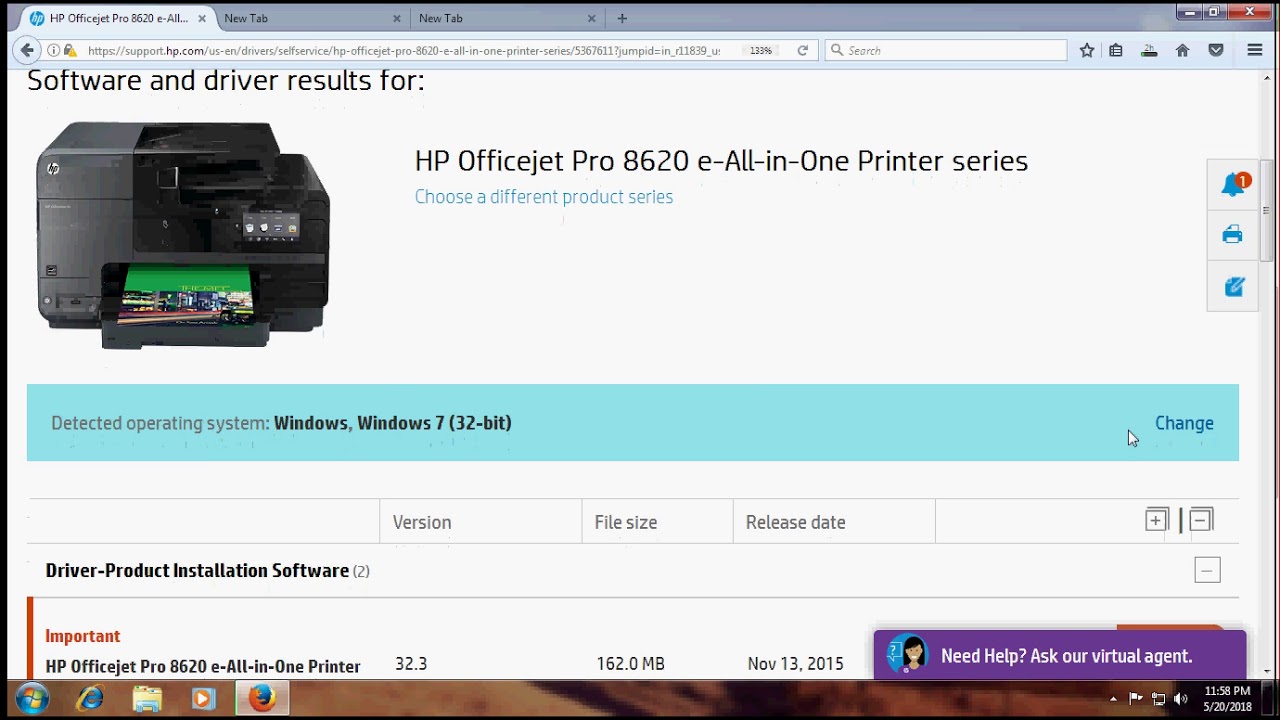The height and width of the screenshot is (720, 1280).
Task: Save to Pocket icon
Action: pyautogui.click(x=1216, y=50)
